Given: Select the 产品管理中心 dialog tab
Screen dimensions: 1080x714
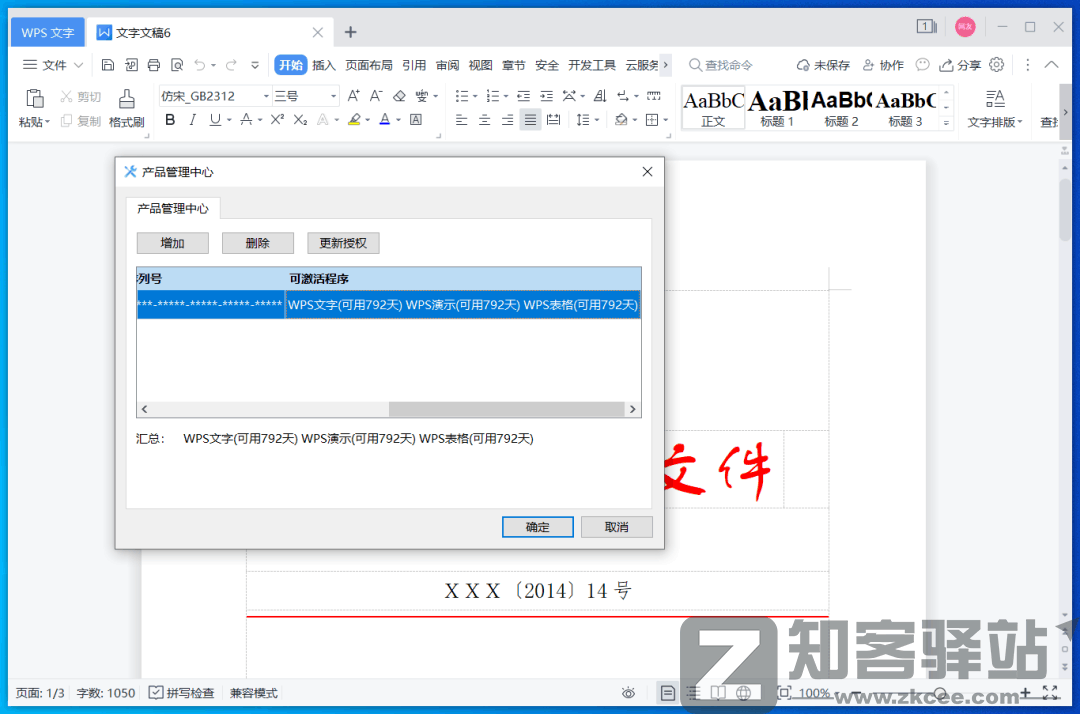Looking at the screenshot, I should click(x=171, y=209).
